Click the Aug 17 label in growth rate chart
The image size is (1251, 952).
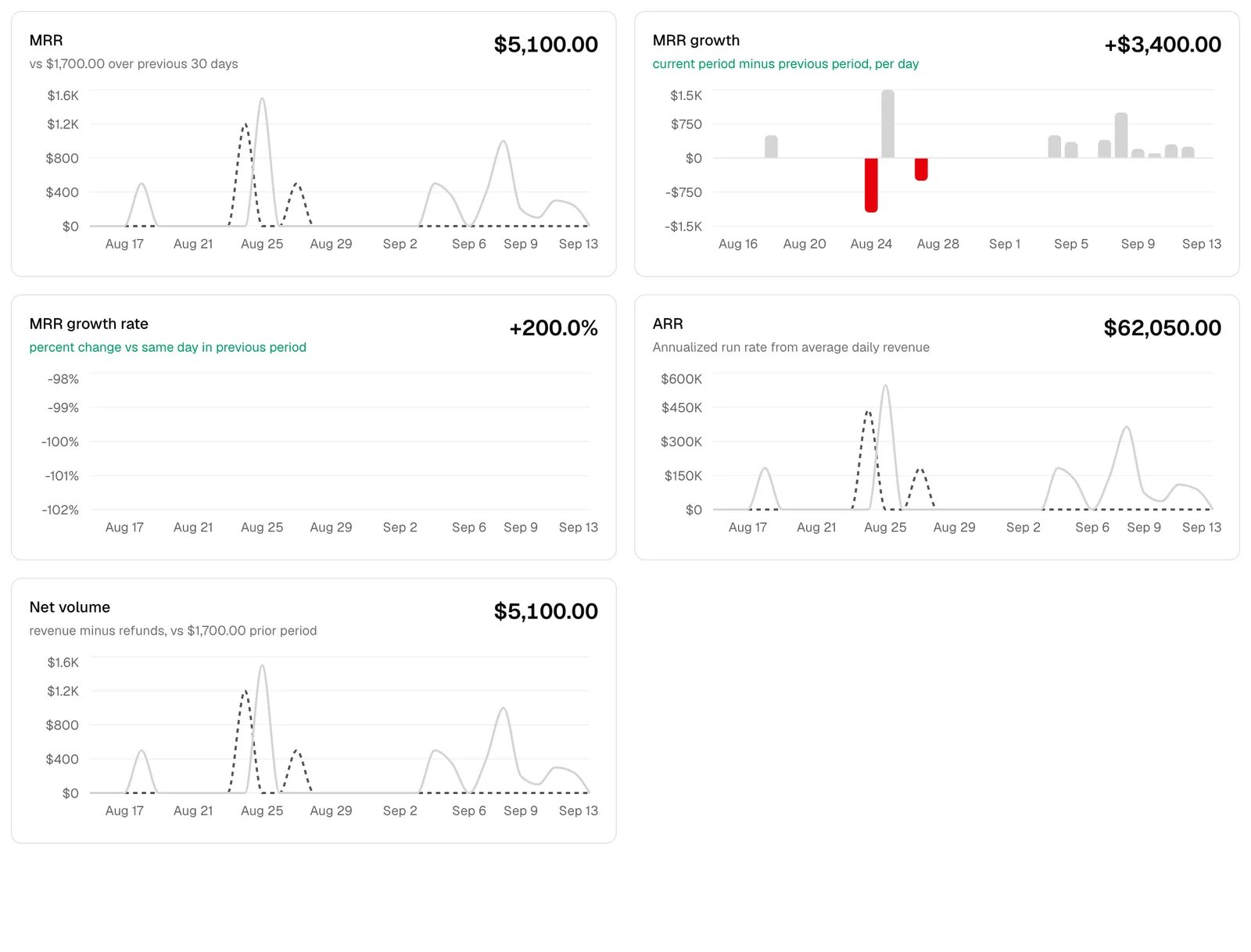point(124,528)
